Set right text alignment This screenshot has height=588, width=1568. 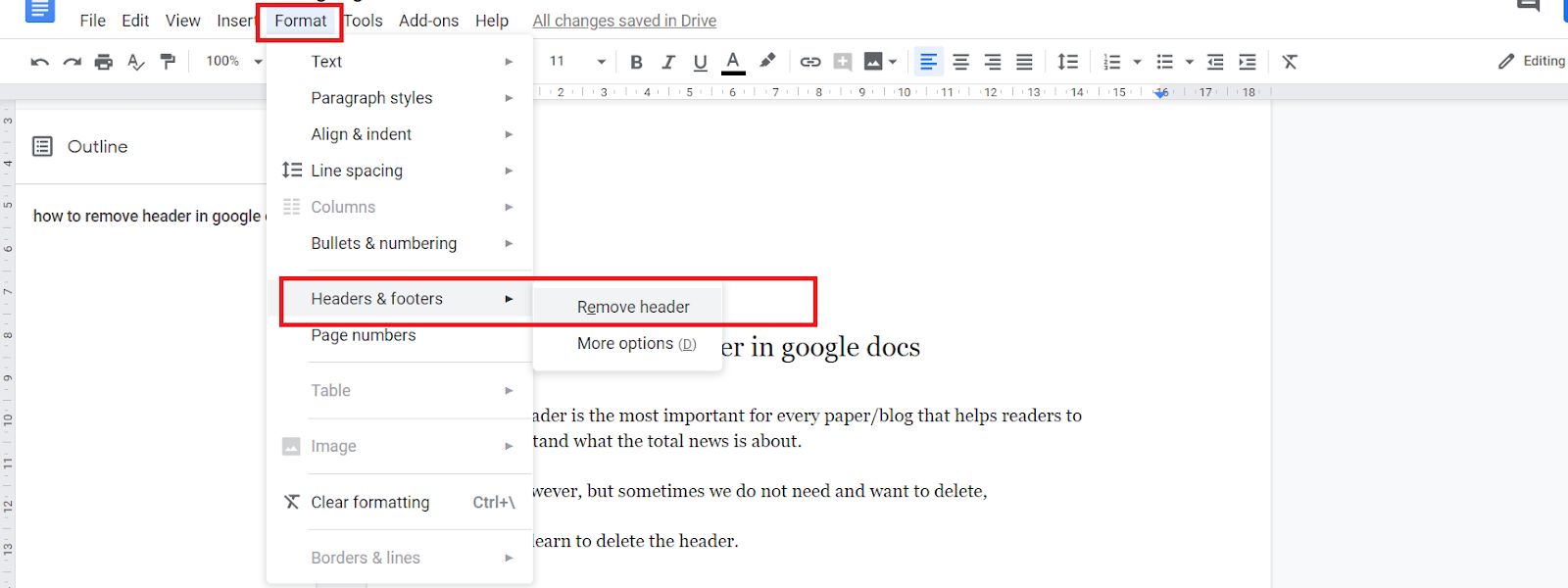(993, 62)
